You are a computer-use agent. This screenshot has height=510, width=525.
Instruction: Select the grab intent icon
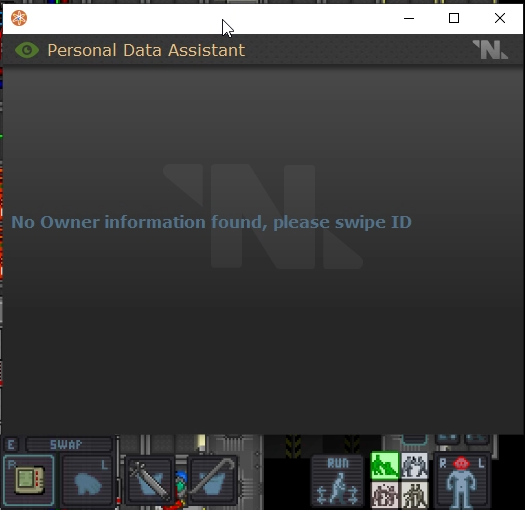[385, 495]
